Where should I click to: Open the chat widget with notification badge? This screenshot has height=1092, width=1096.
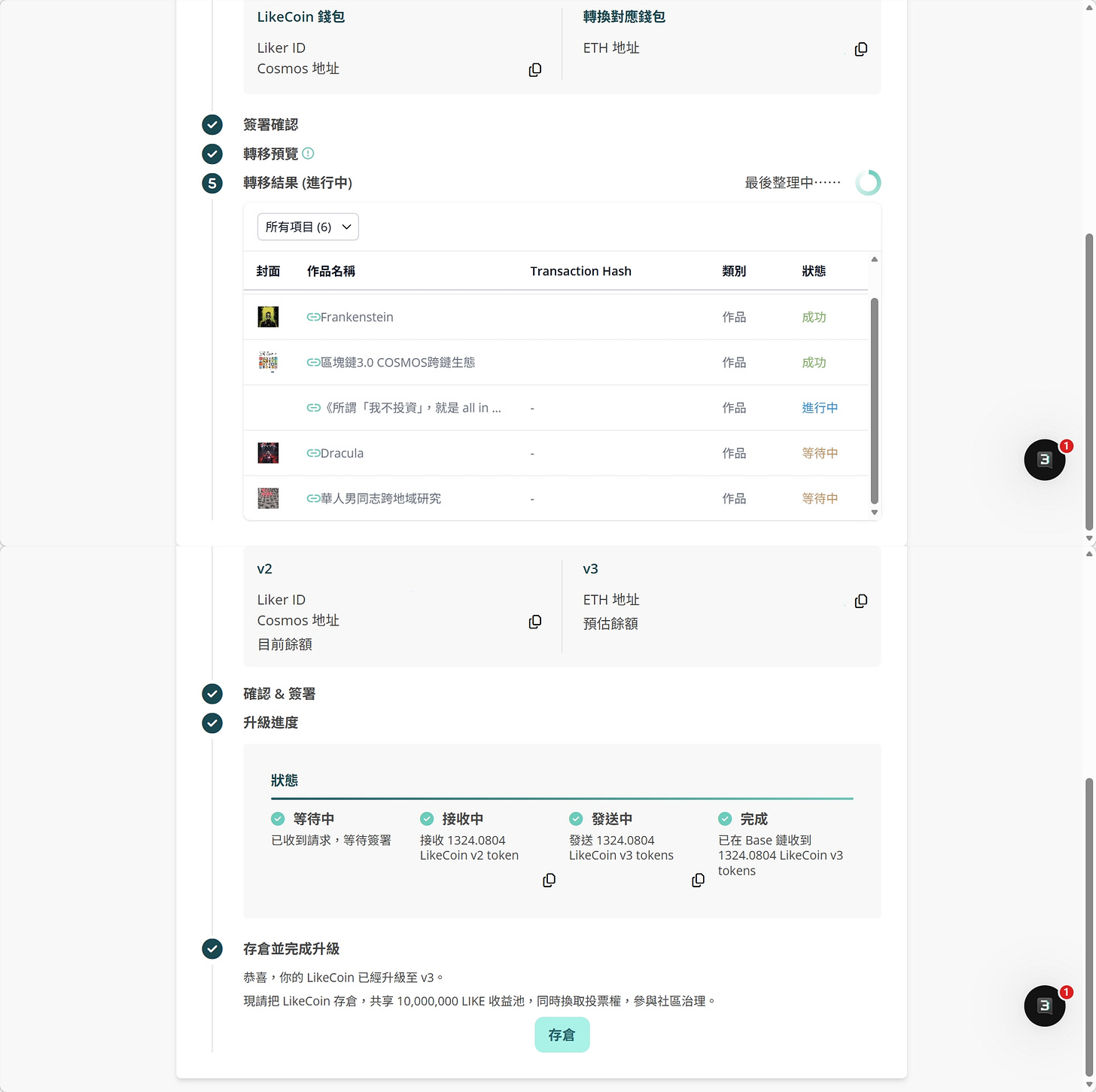[1045, 460]
